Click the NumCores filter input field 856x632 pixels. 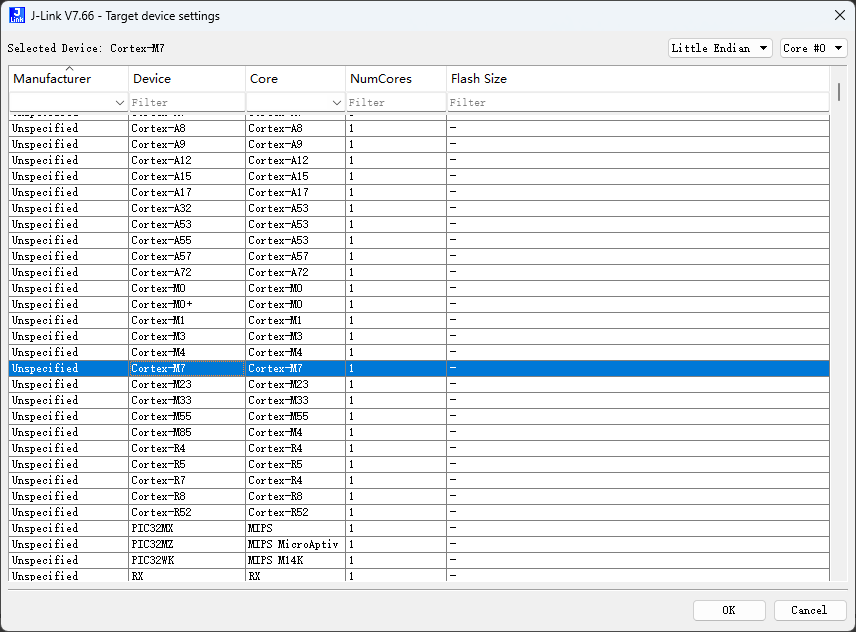pos(396,103)
